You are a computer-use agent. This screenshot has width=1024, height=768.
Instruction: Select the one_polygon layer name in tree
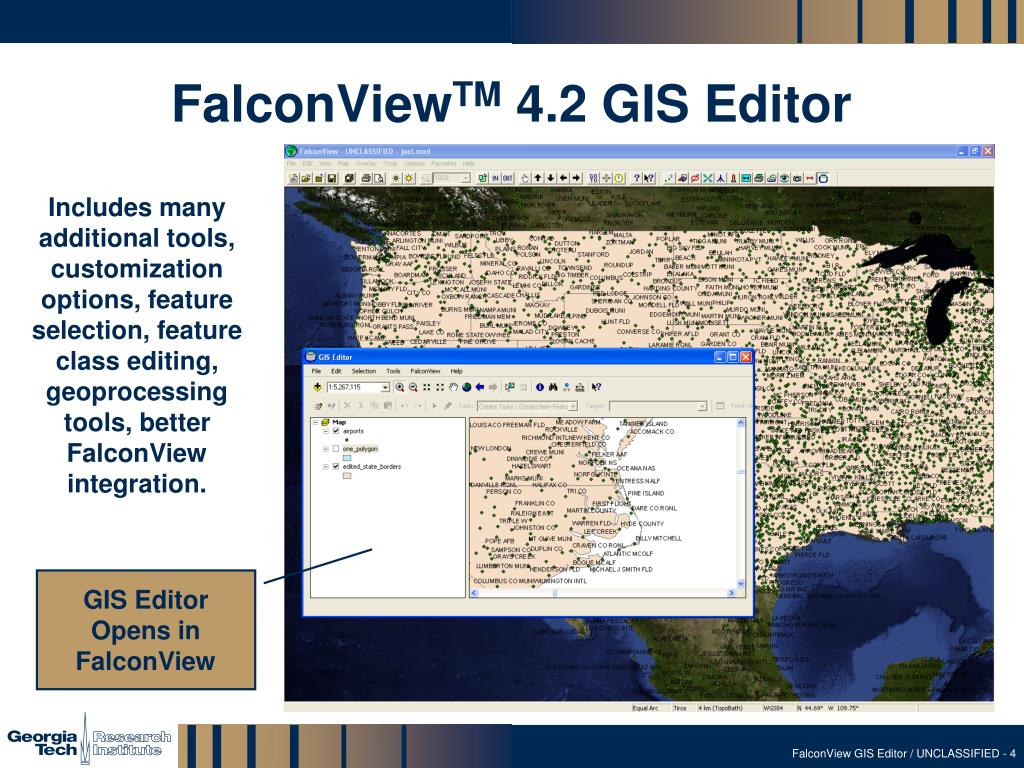point(360,449)
